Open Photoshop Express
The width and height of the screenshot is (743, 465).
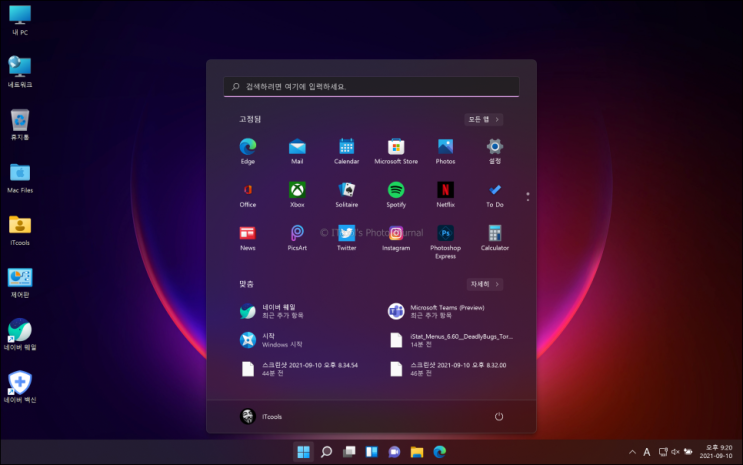[445, 242]
